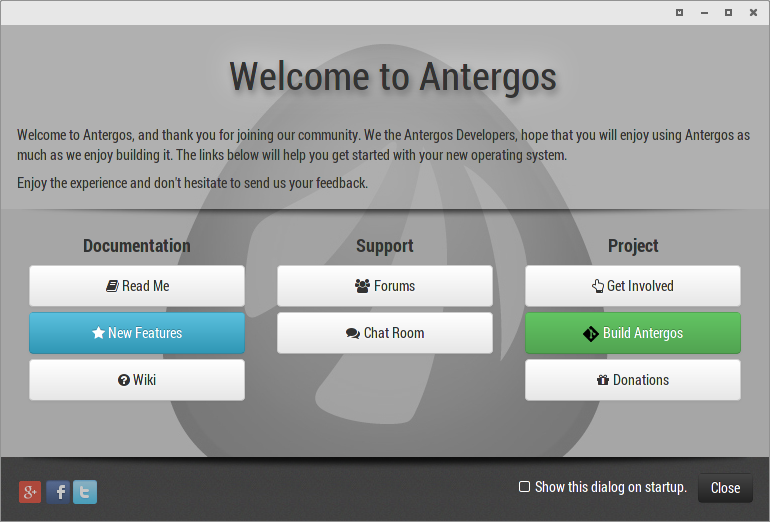Click the Get Involved button
Screen dimensions: 770x522
click(633, 286)
